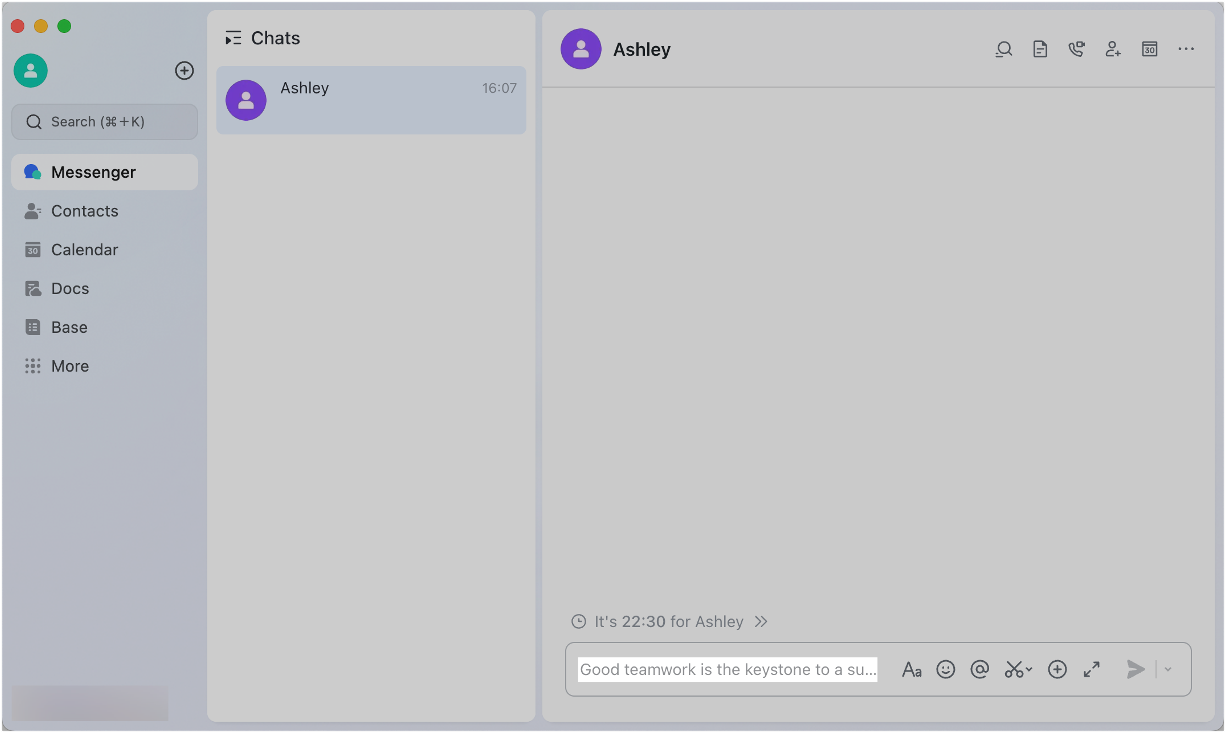This screenshot has width=1226, height=732.
Task: Open attachment options with the plus icon
Action: tap(1057, 669)
